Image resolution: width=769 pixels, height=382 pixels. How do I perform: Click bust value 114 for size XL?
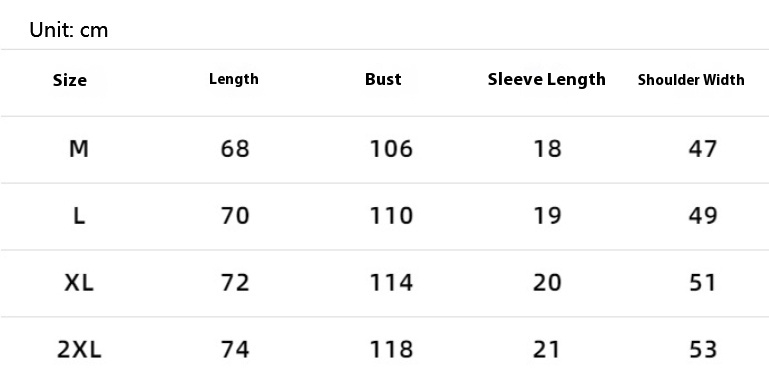[391, 282]
